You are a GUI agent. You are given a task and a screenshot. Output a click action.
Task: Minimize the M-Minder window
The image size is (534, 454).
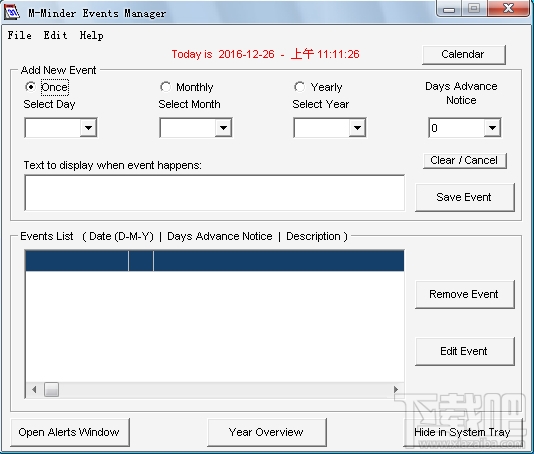click(449, 8)
